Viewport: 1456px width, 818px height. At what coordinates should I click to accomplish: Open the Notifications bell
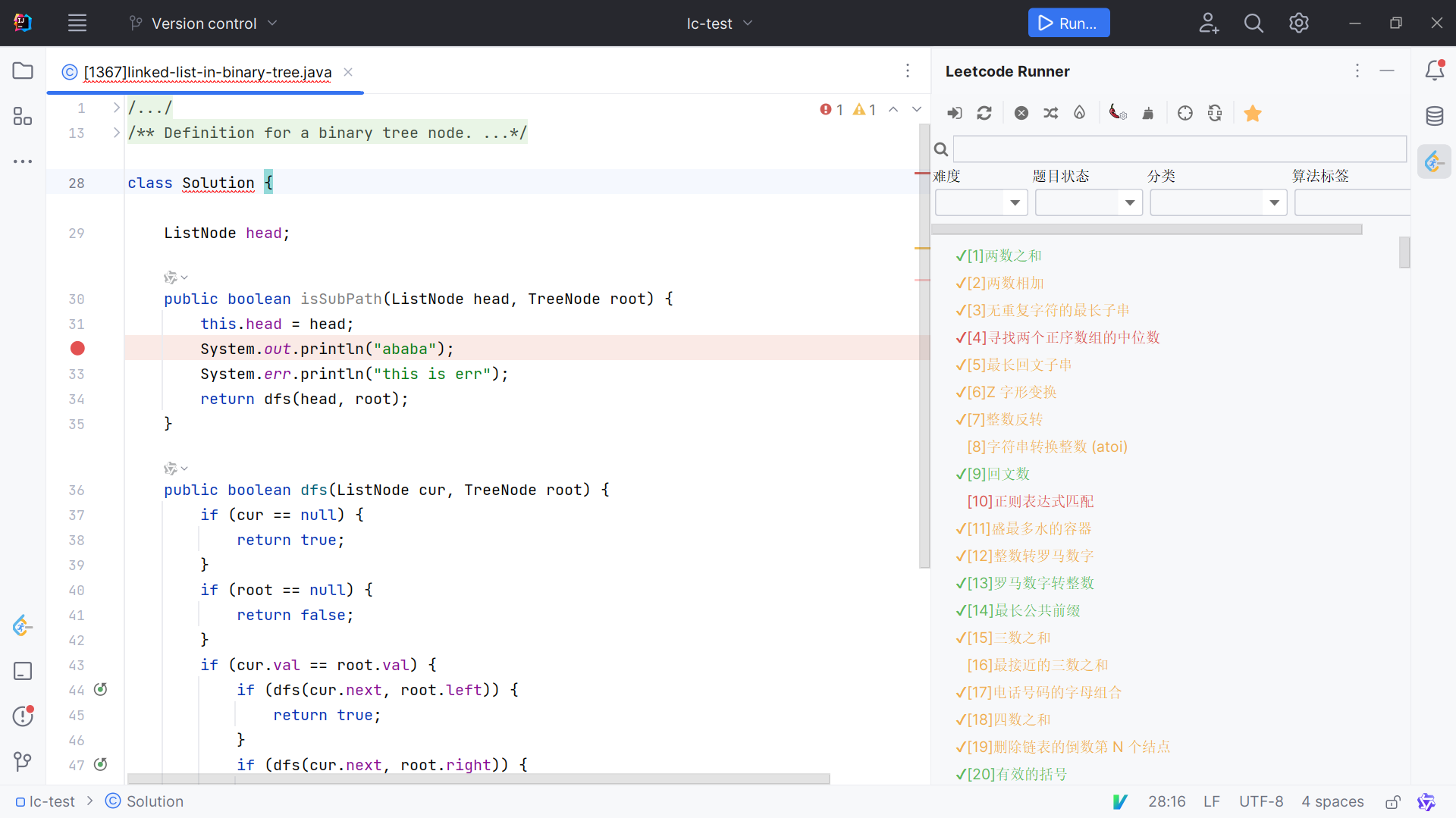[x=1435, y=71]
